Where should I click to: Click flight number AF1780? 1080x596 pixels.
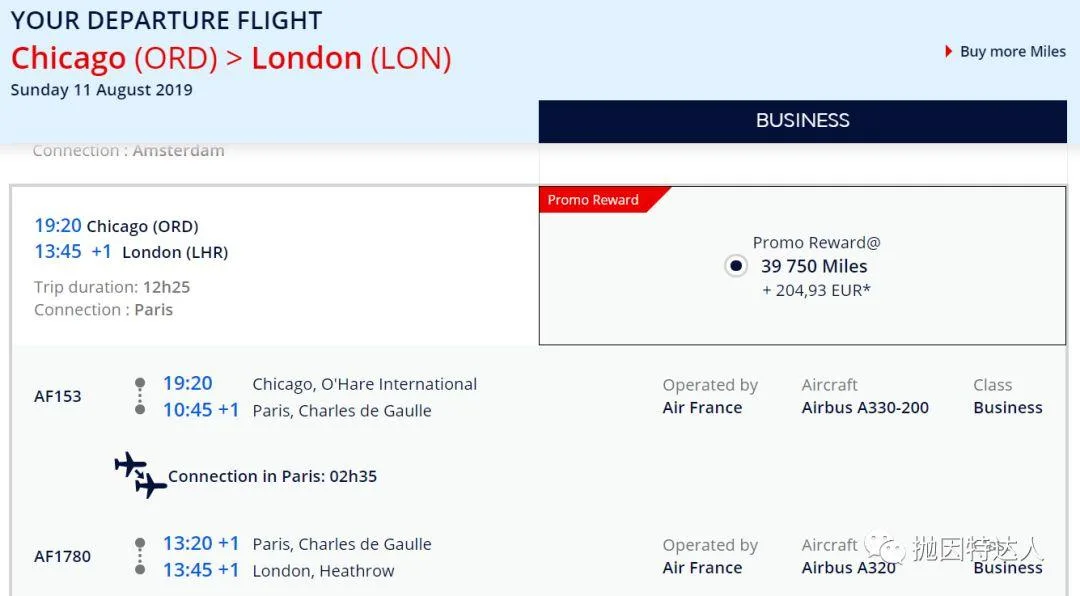62,557
